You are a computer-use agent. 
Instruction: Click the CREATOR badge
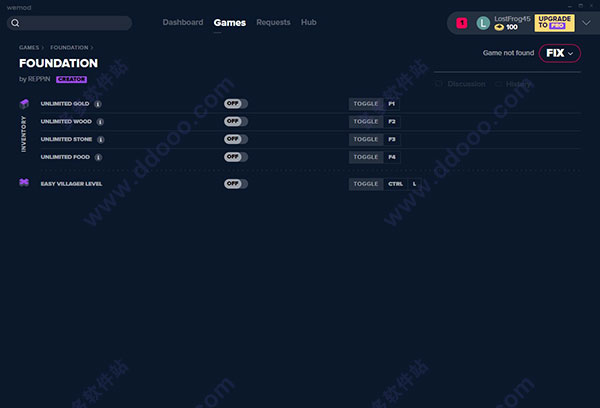click(x=72, y=79)
